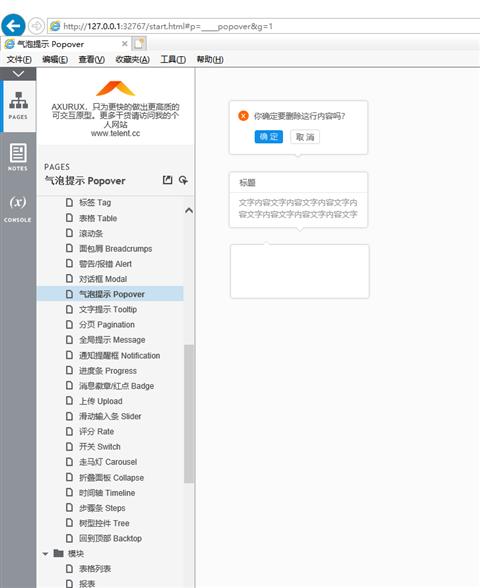The height and width of the screenshot is (588, 480).
Task: Open the 文件(F) menu
Action: coord(19,60)
